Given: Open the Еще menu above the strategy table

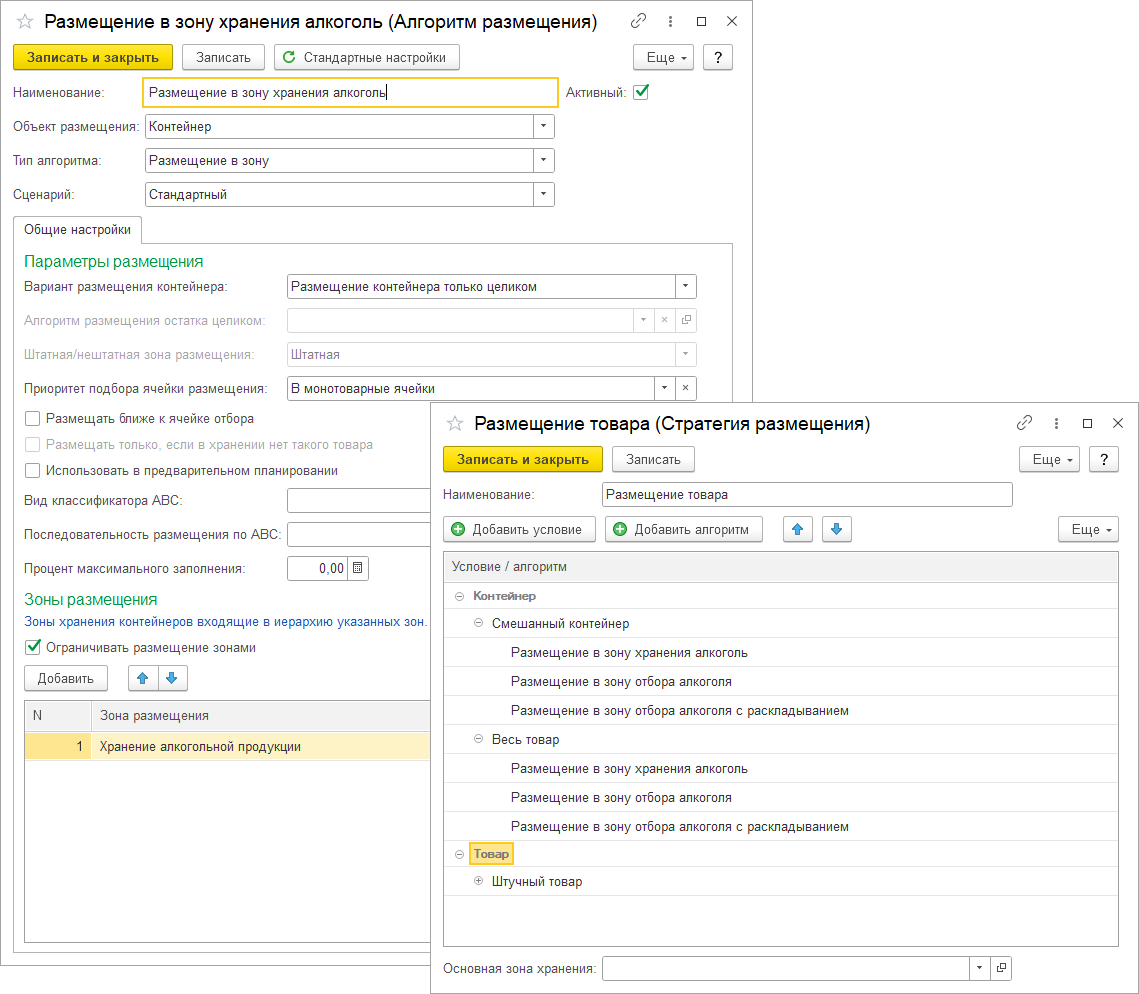Looking at the screenshot, I should click(1088, 529).
